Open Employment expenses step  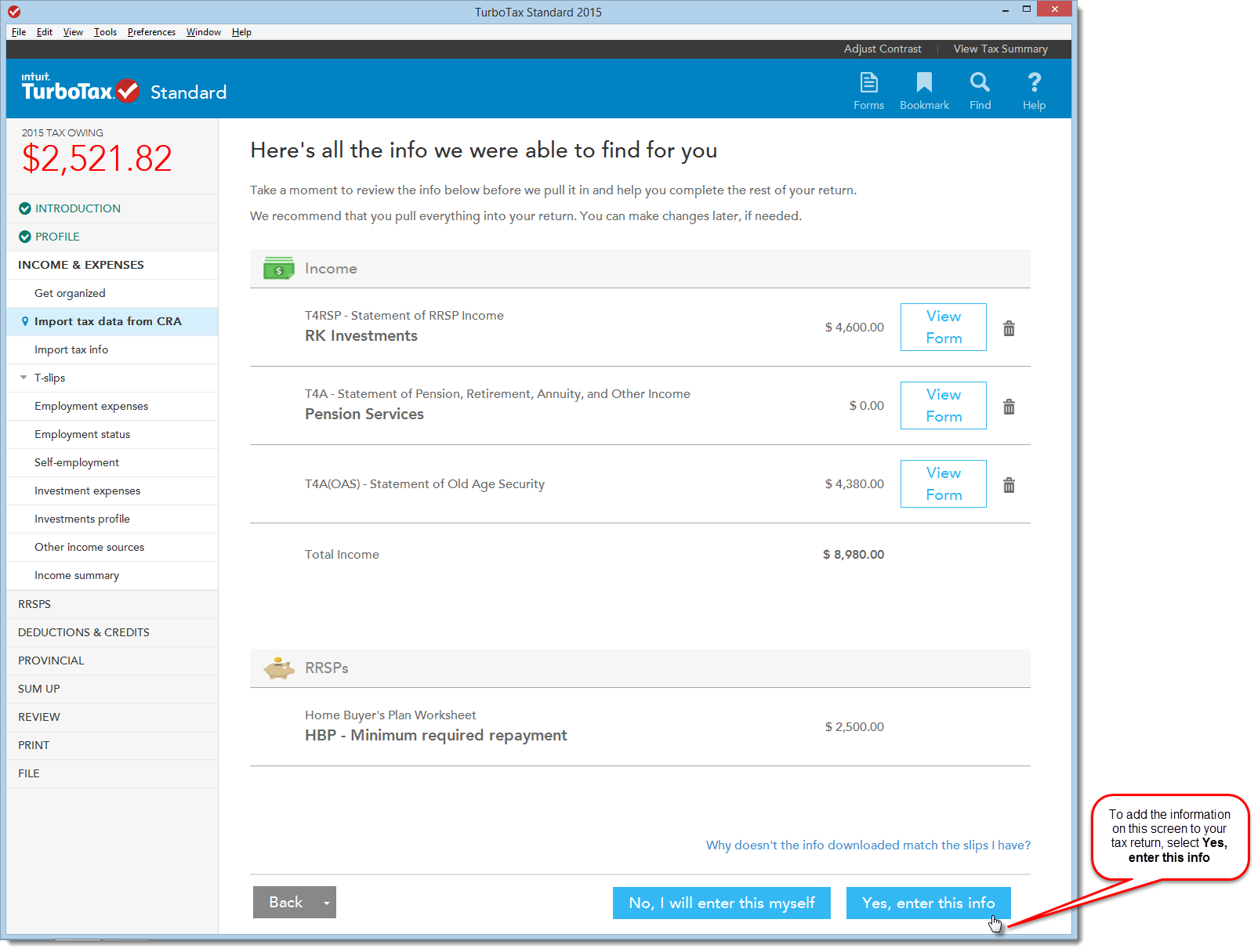coord(112,406)
